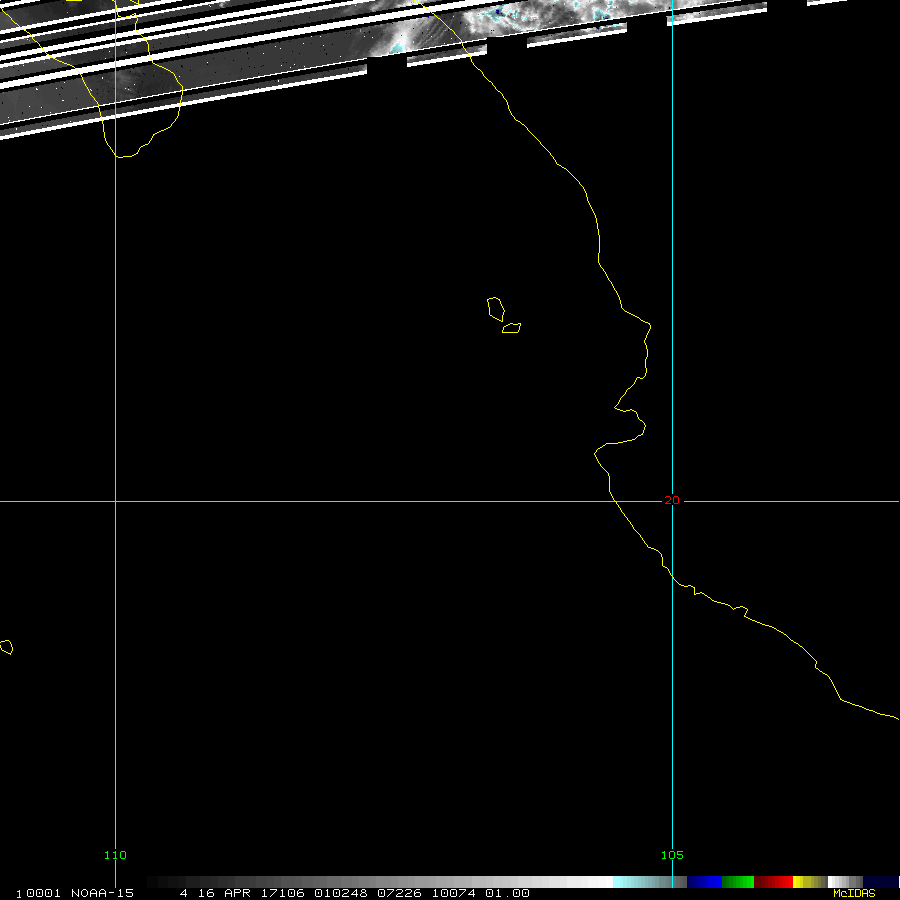Pick the dark red segment of the color bar
The width and height of the screenshot is (900, 900).
(x=773, y=882)
